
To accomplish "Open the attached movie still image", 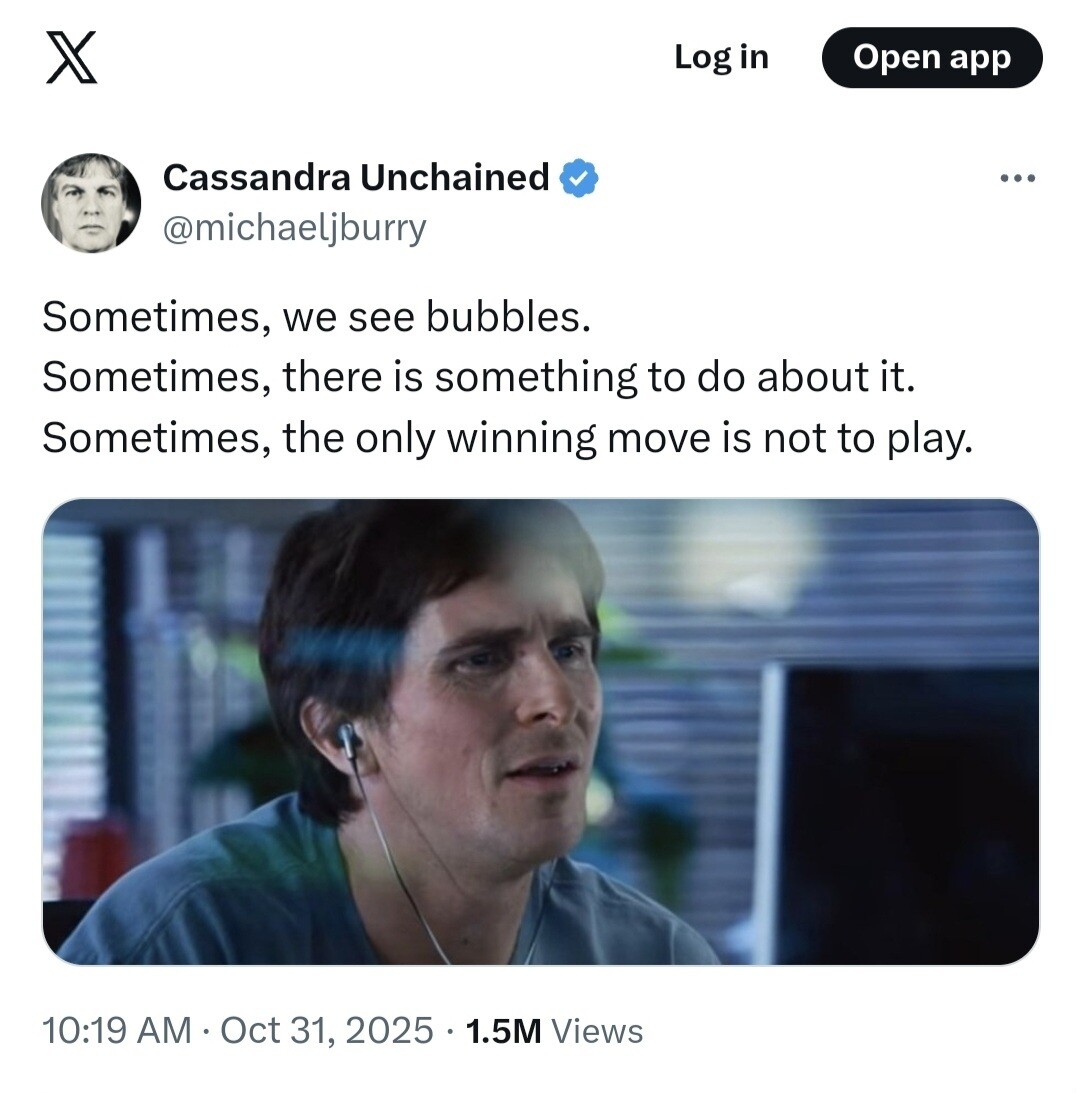I will 540,731.
